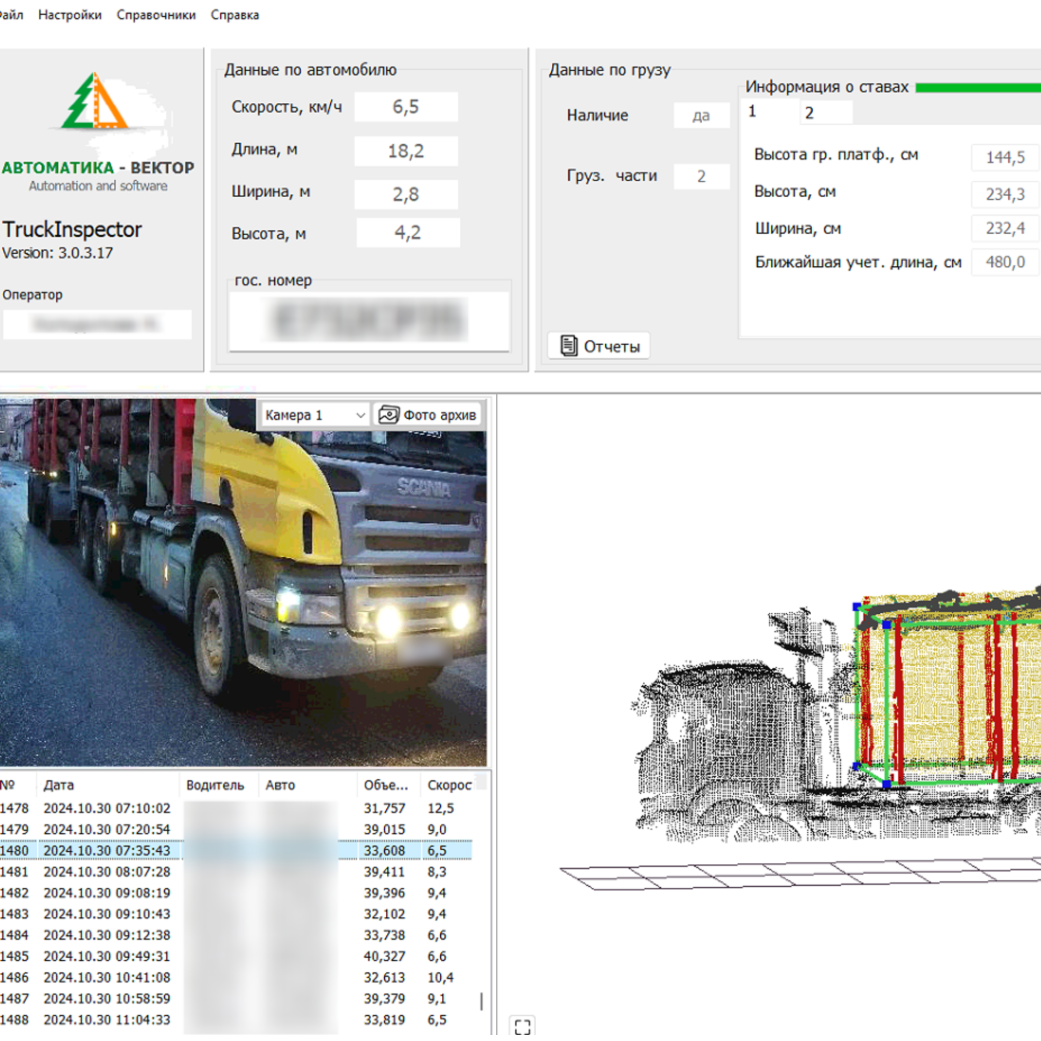Expand the 3D view to fullscreen
The image size is (1041, 1041).
pos(522,1026)
